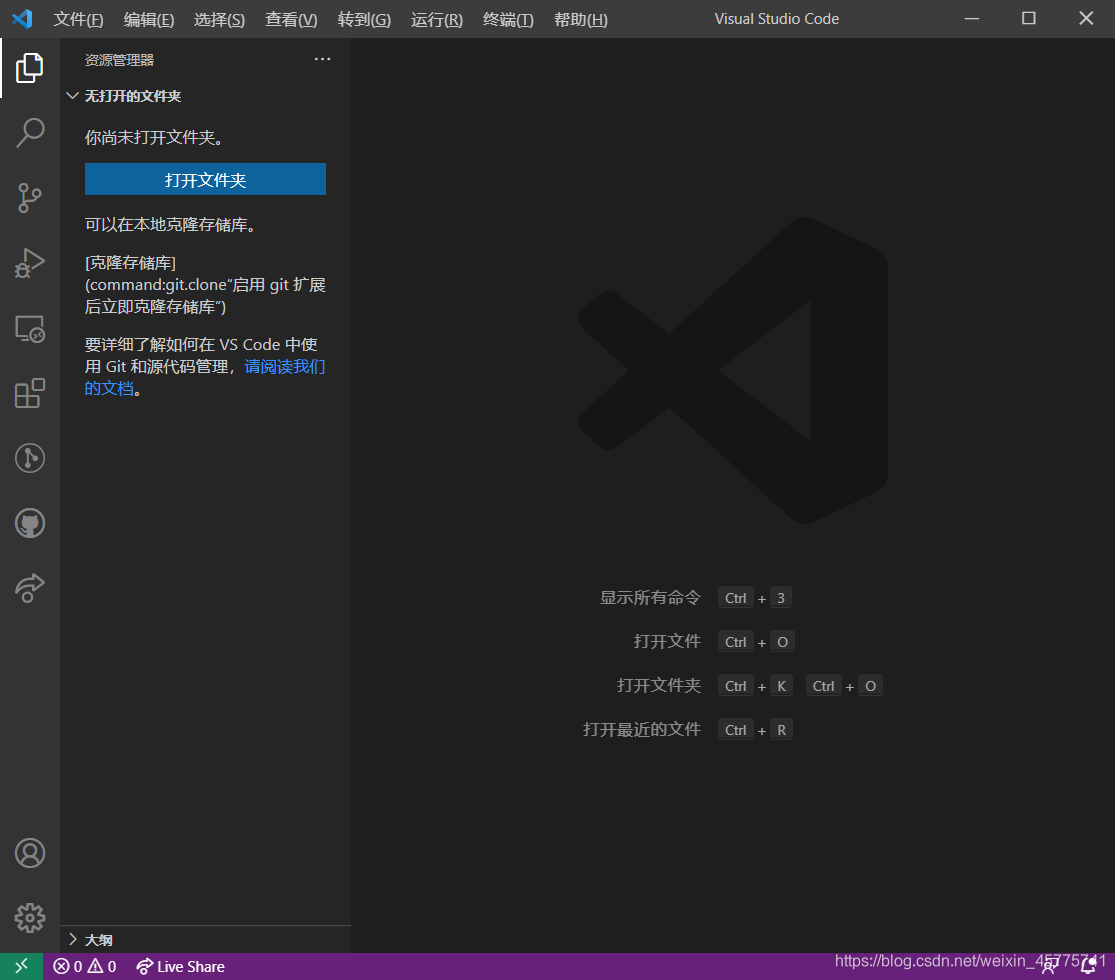Follow the 请阅读我们的文档 link
This screenshot has width=1115, height=980.
point(284,366)
